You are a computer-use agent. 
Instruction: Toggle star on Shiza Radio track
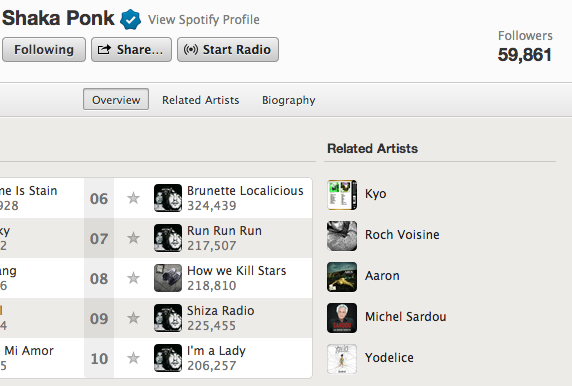[x=134, y=318]
